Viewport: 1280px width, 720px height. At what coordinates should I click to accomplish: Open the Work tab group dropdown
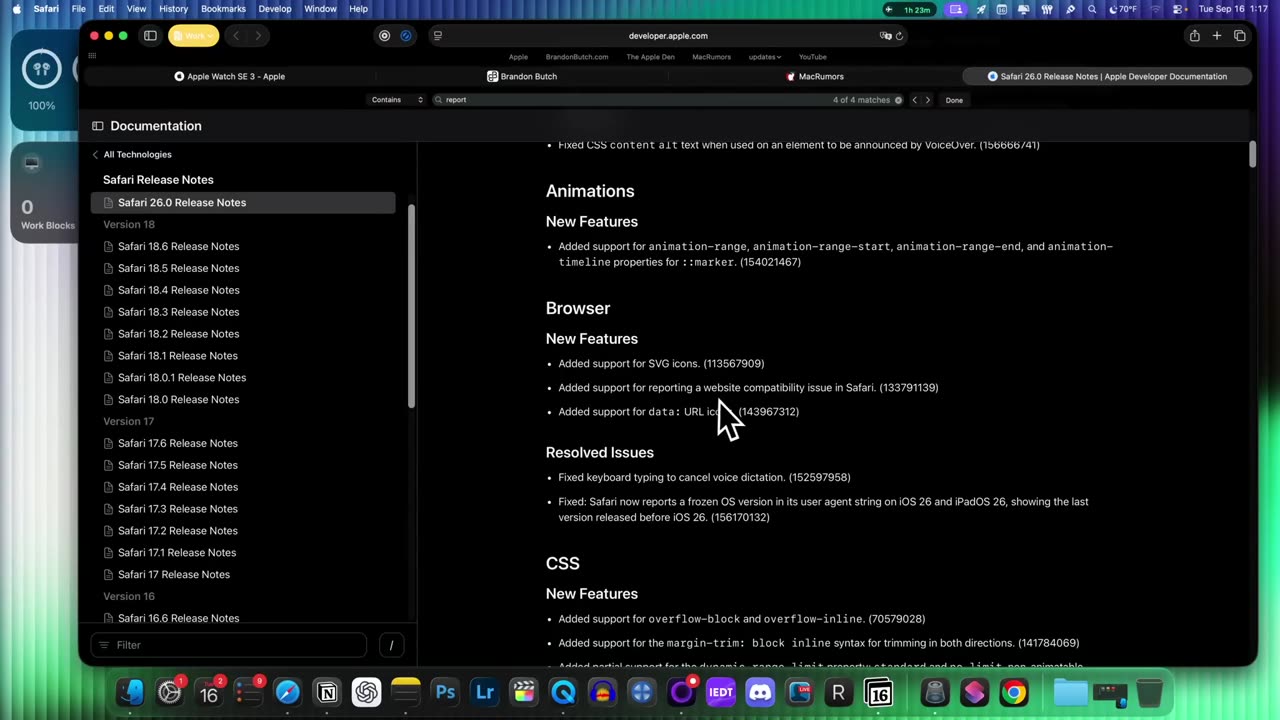click(194, 36)
